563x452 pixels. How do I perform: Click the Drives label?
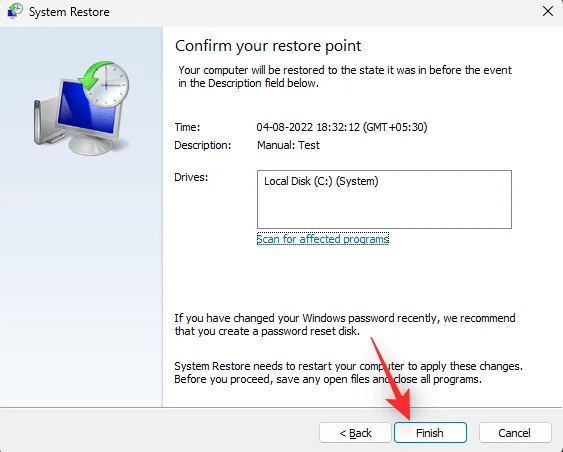(191, 177)
